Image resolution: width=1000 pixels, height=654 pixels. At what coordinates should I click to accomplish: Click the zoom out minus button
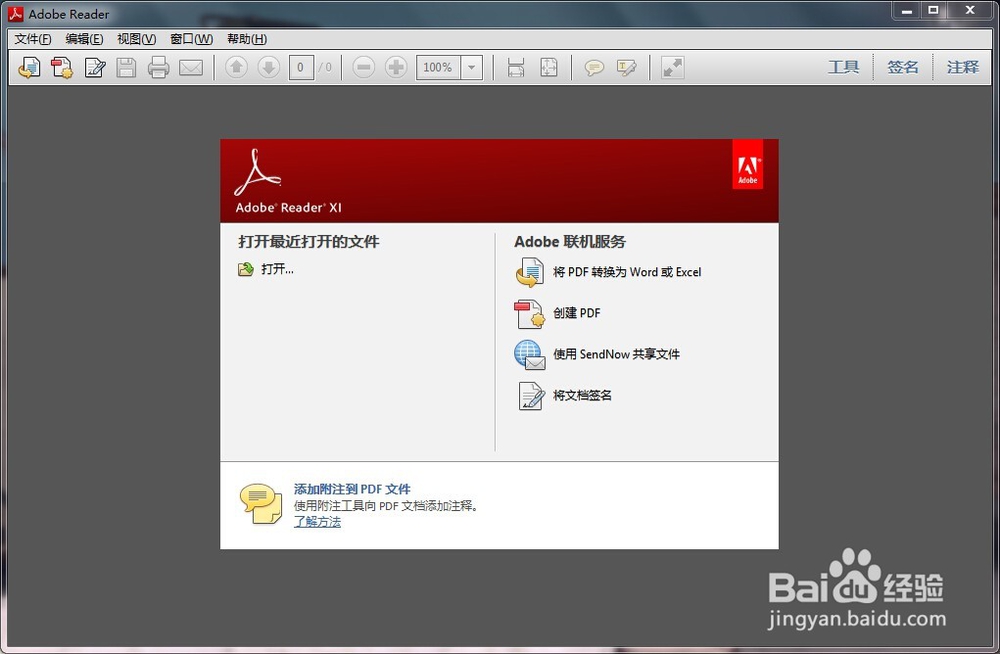(x=364, y=66)
